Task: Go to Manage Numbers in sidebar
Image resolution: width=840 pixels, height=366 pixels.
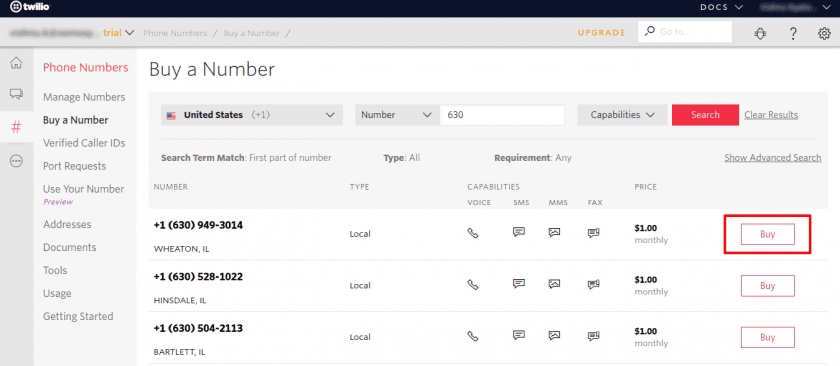Action: point(84,97)
